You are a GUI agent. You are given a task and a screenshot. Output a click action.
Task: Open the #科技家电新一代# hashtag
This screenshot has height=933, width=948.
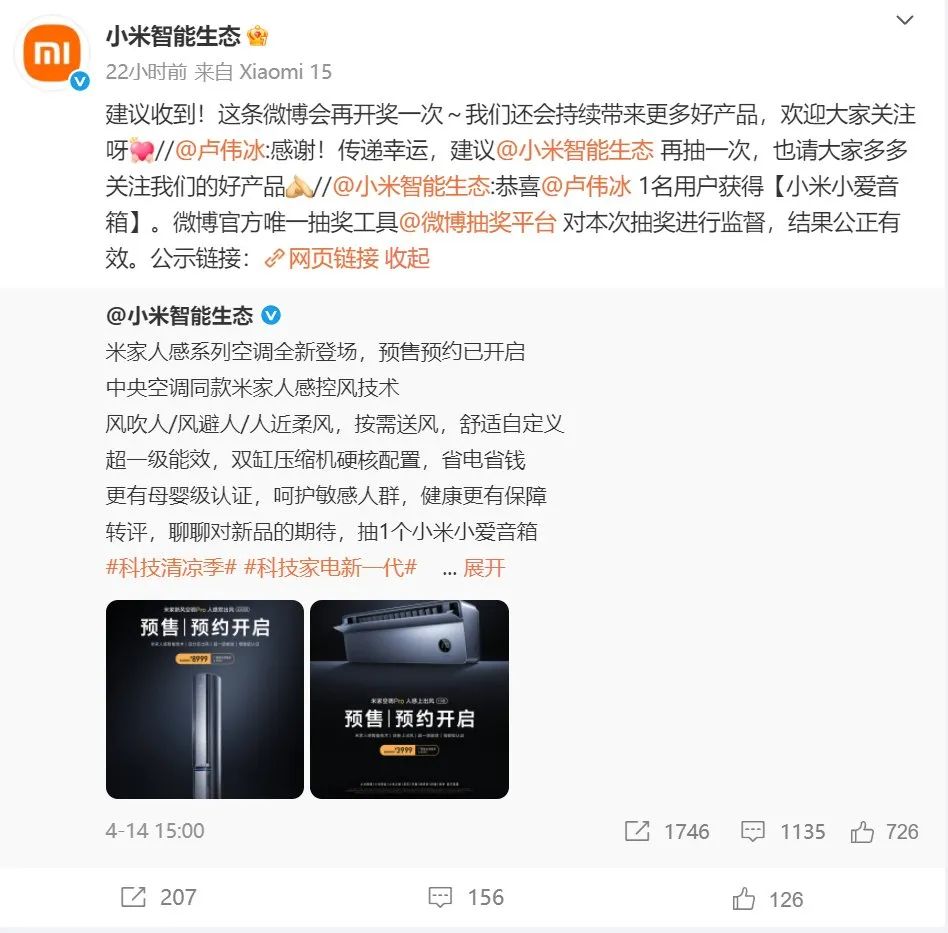point(330,568)
